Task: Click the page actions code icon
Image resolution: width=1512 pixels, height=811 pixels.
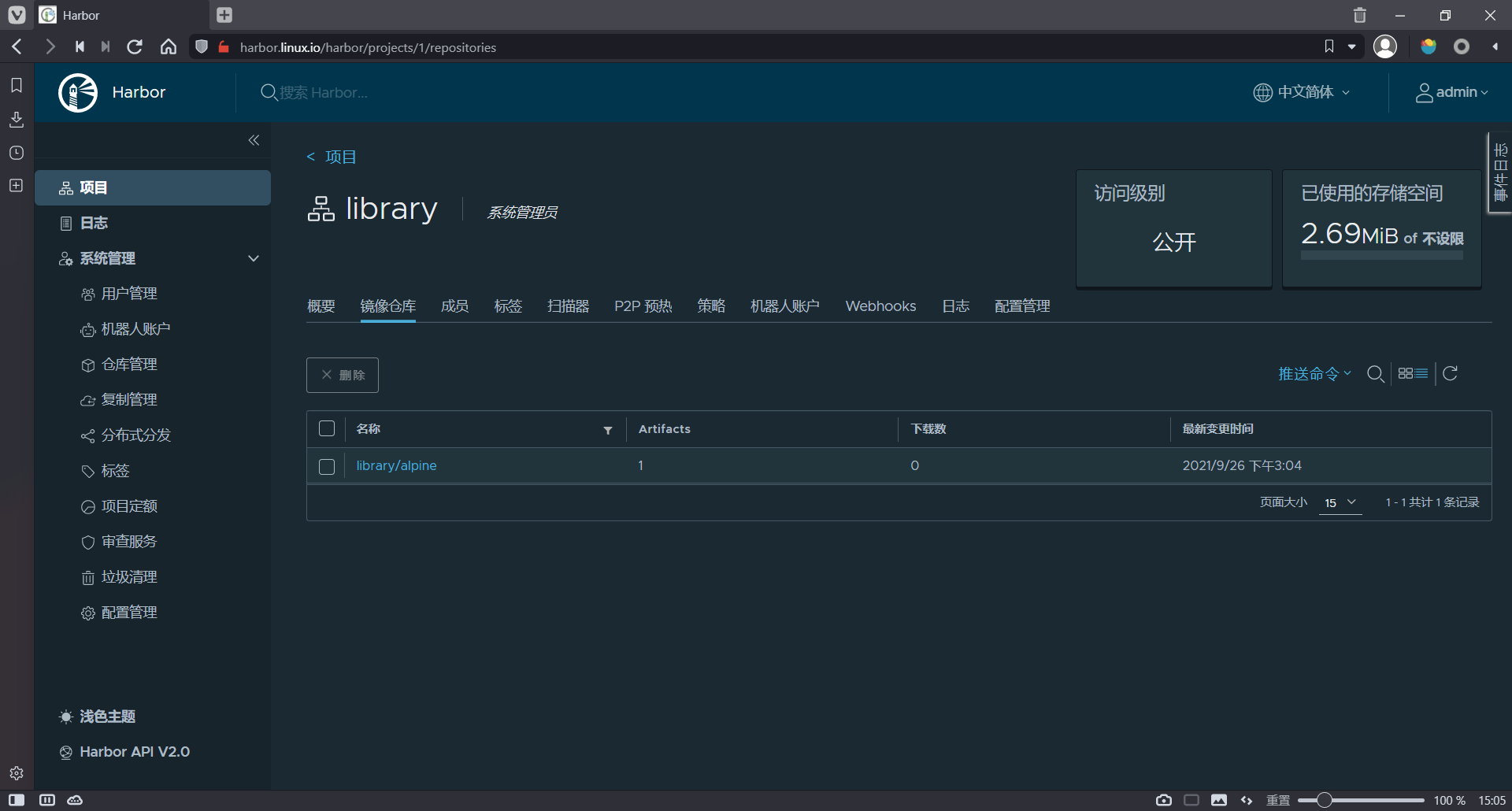Action: (1247, 800)
